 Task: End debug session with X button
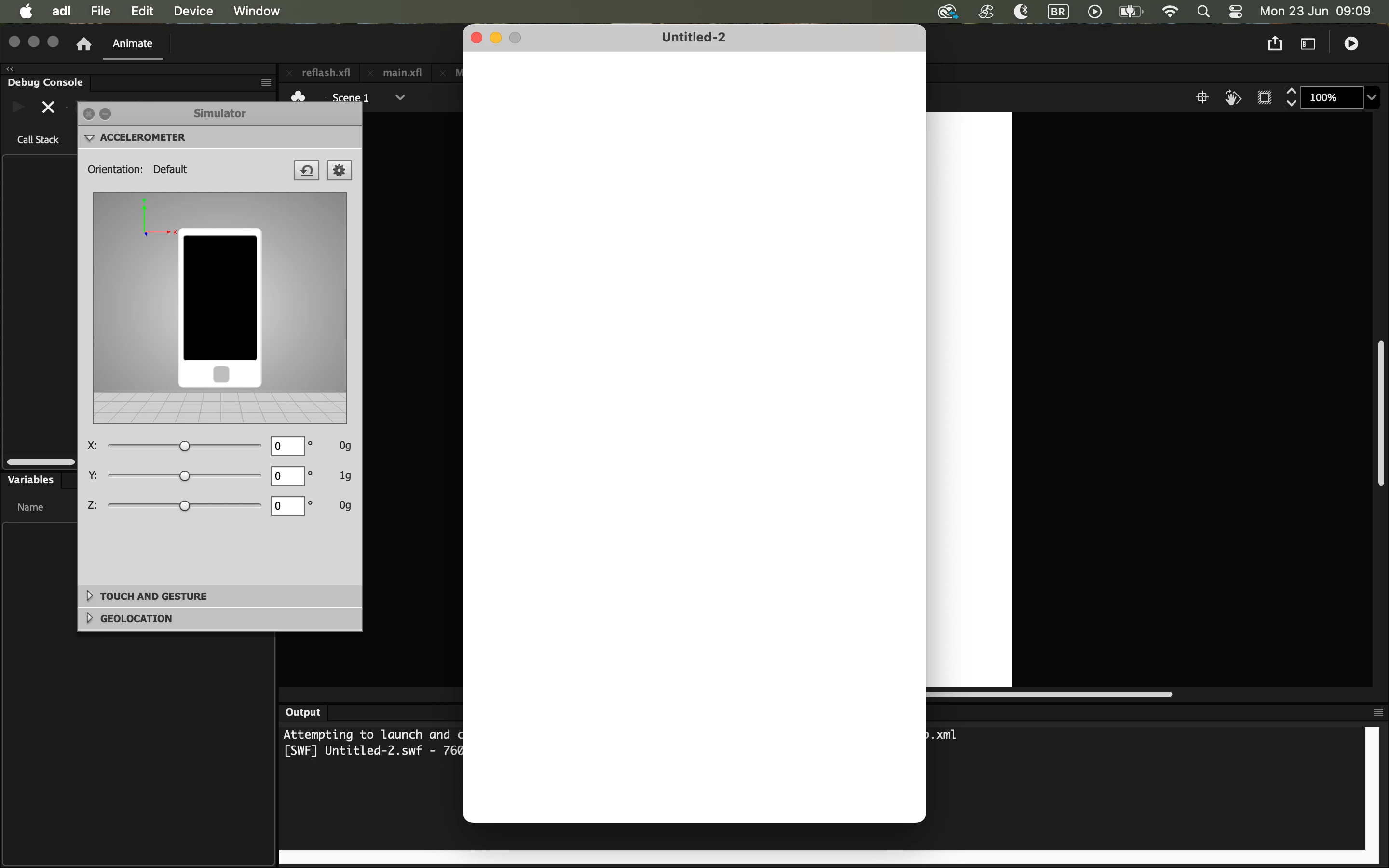tap(48, 108)
